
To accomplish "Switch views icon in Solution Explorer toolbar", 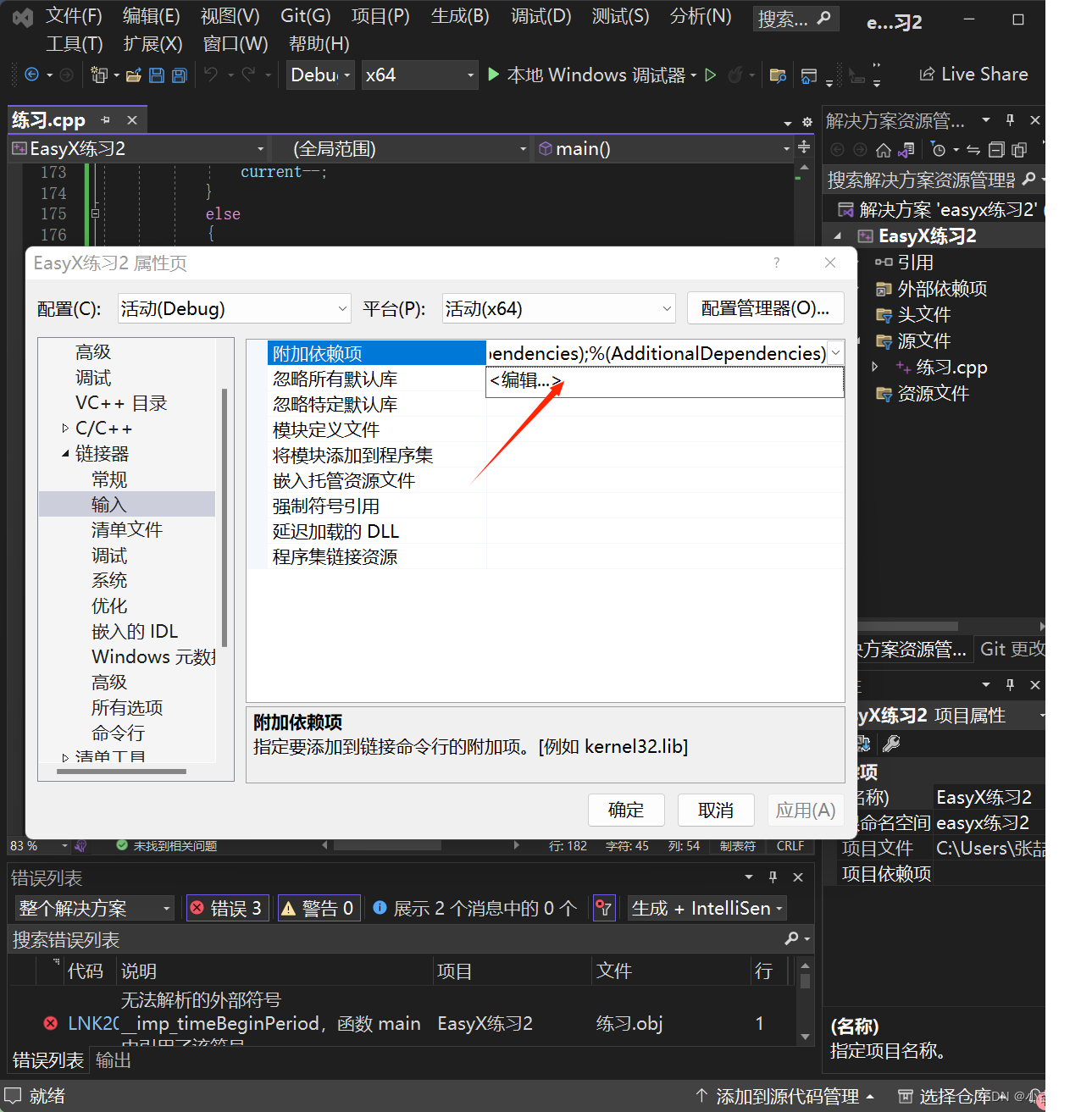I will click(x=906, y=150).
